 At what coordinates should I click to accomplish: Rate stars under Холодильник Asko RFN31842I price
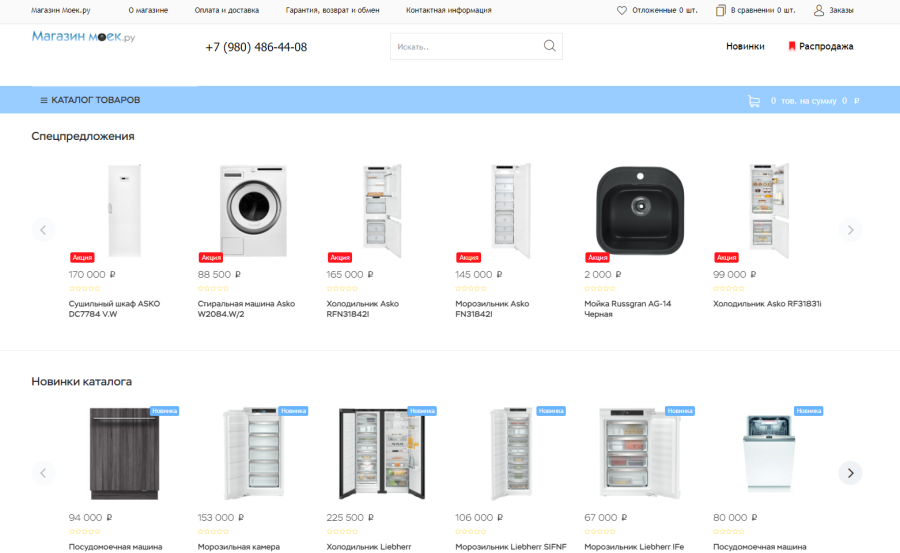pyautogui.click(x=342, y=288)
